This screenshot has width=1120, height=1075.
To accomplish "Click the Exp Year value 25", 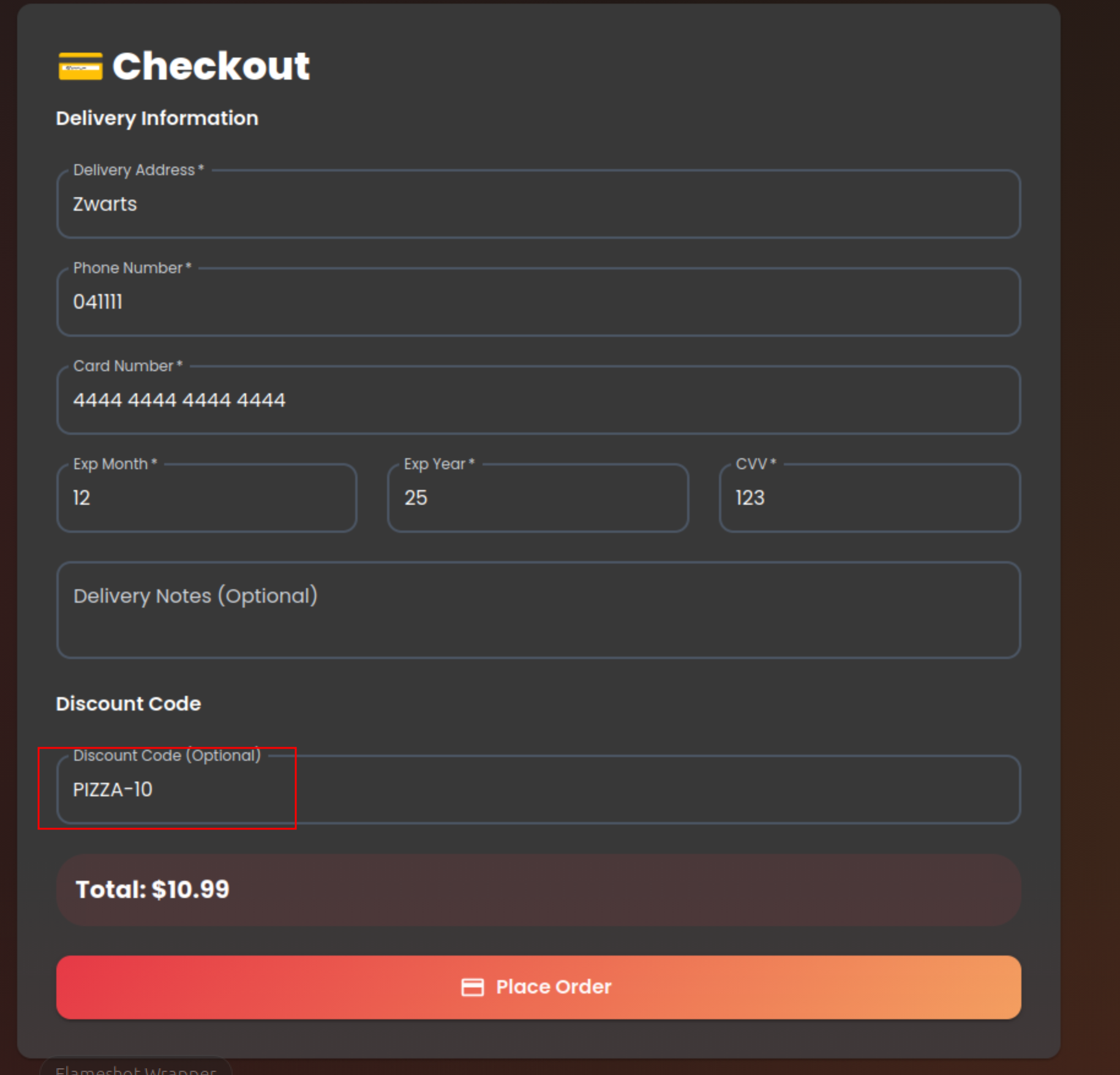I will (x=416, y=498).
